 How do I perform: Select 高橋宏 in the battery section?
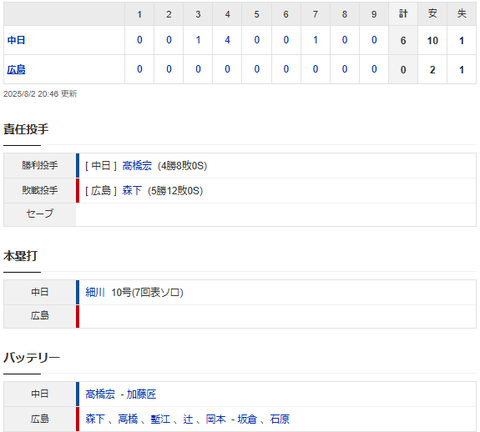coord(100,394)
